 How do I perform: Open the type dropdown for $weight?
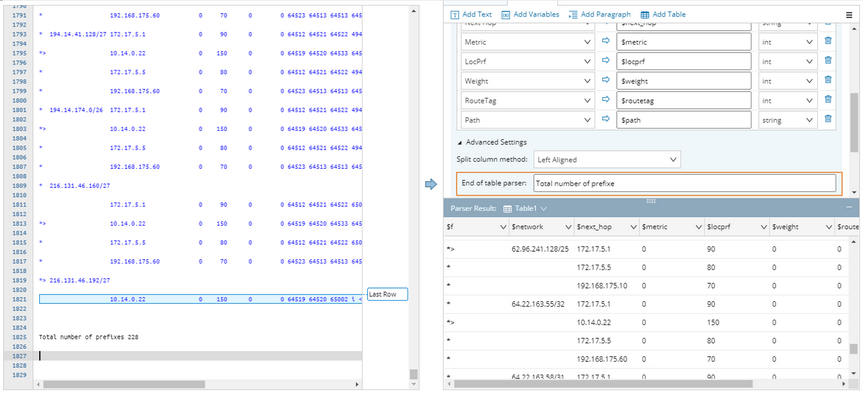[x=788, y=81]
